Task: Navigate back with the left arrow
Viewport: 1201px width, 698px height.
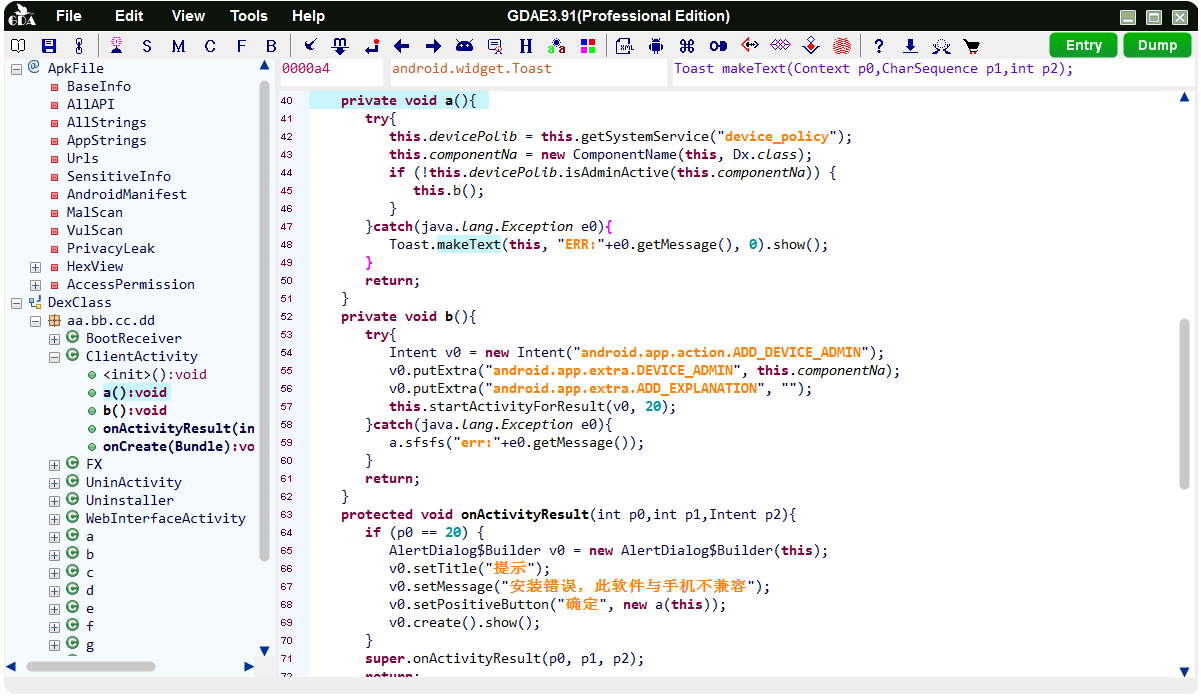Action: (402, 46)
